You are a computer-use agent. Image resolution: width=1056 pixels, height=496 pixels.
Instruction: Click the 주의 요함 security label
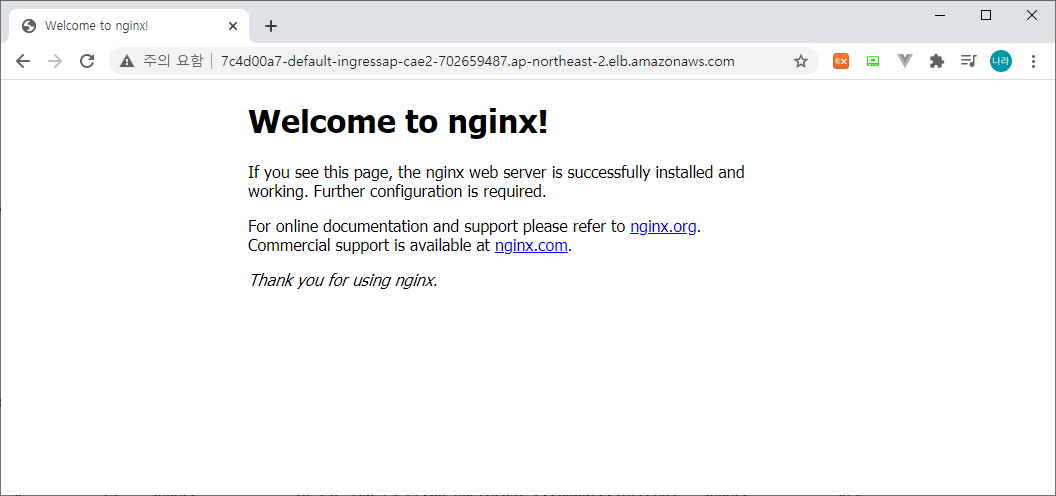(x=172, y=61)
